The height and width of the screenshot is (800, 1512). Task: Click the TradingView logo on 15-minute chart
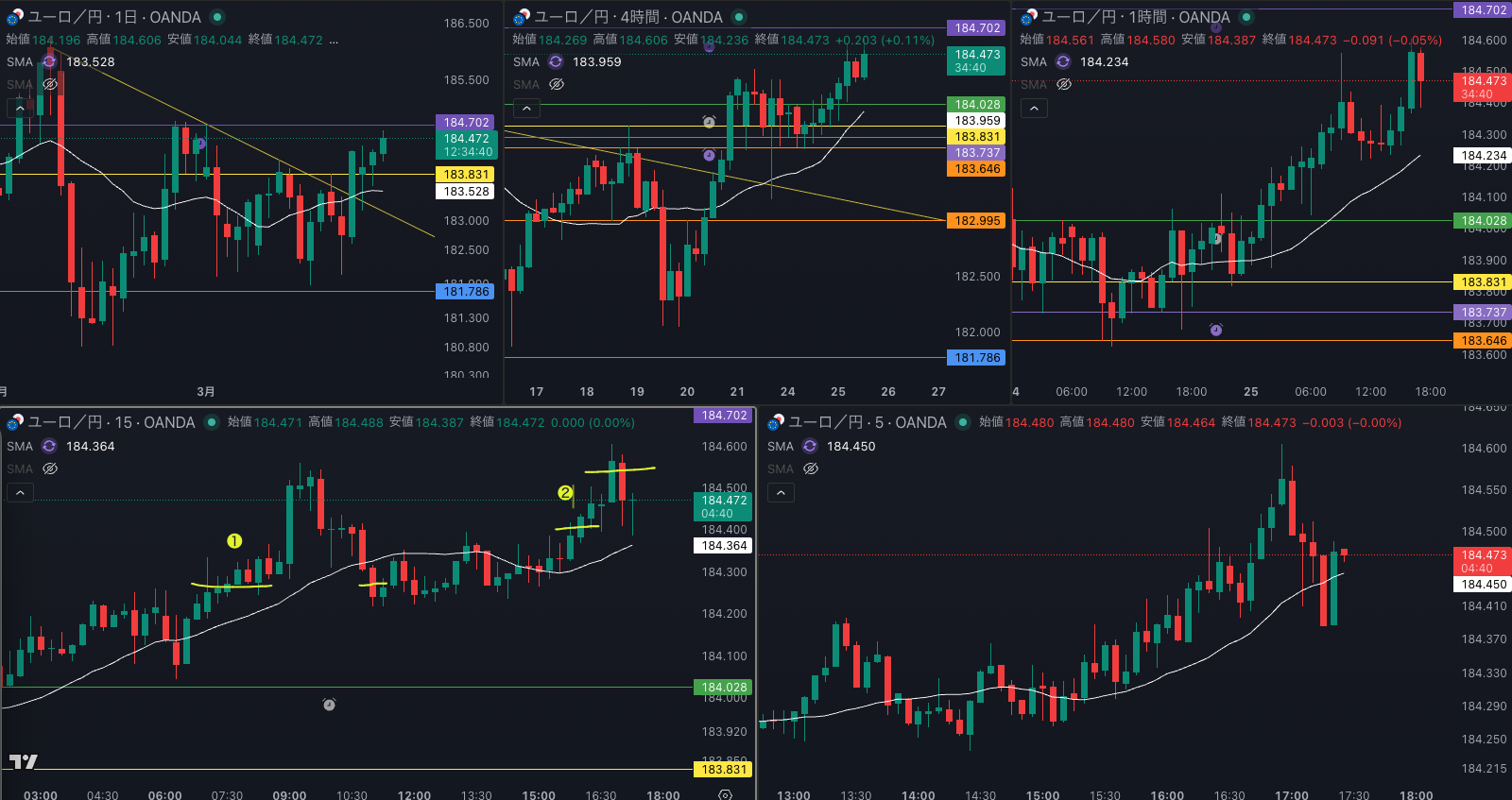(x=24, y=761)
